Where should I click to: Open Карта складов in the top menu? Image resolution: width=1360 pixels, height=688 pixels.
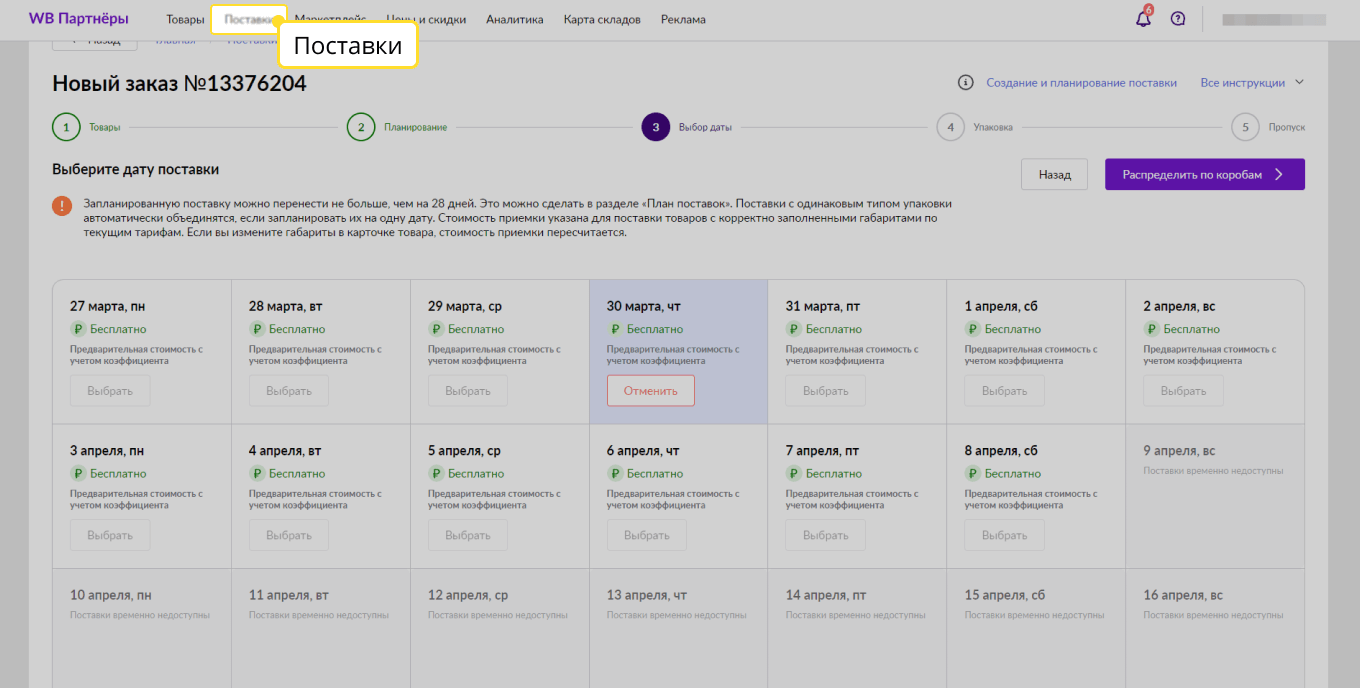tap(602, 19)
